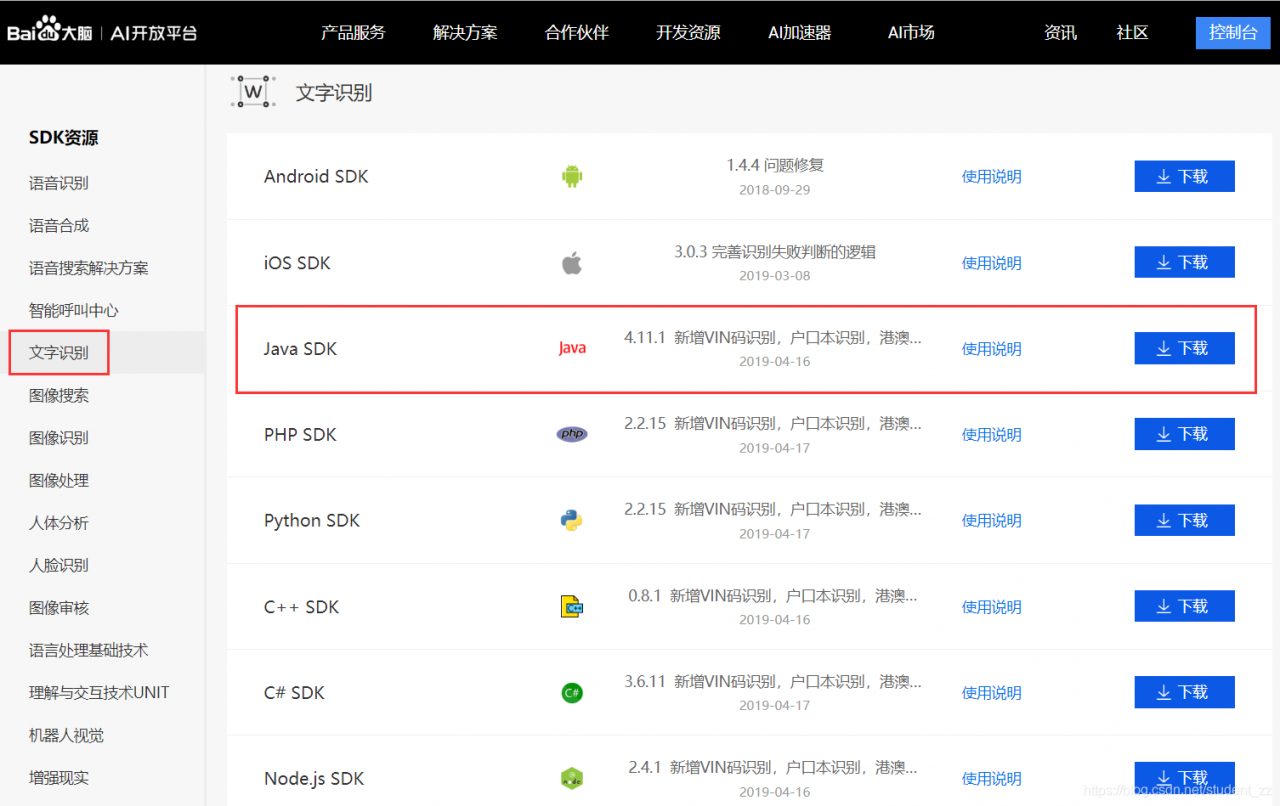This screenshot has height=806, width=1280.
Task: Select 人脸识别 in the sidebar
Action: tap(59, 566)
